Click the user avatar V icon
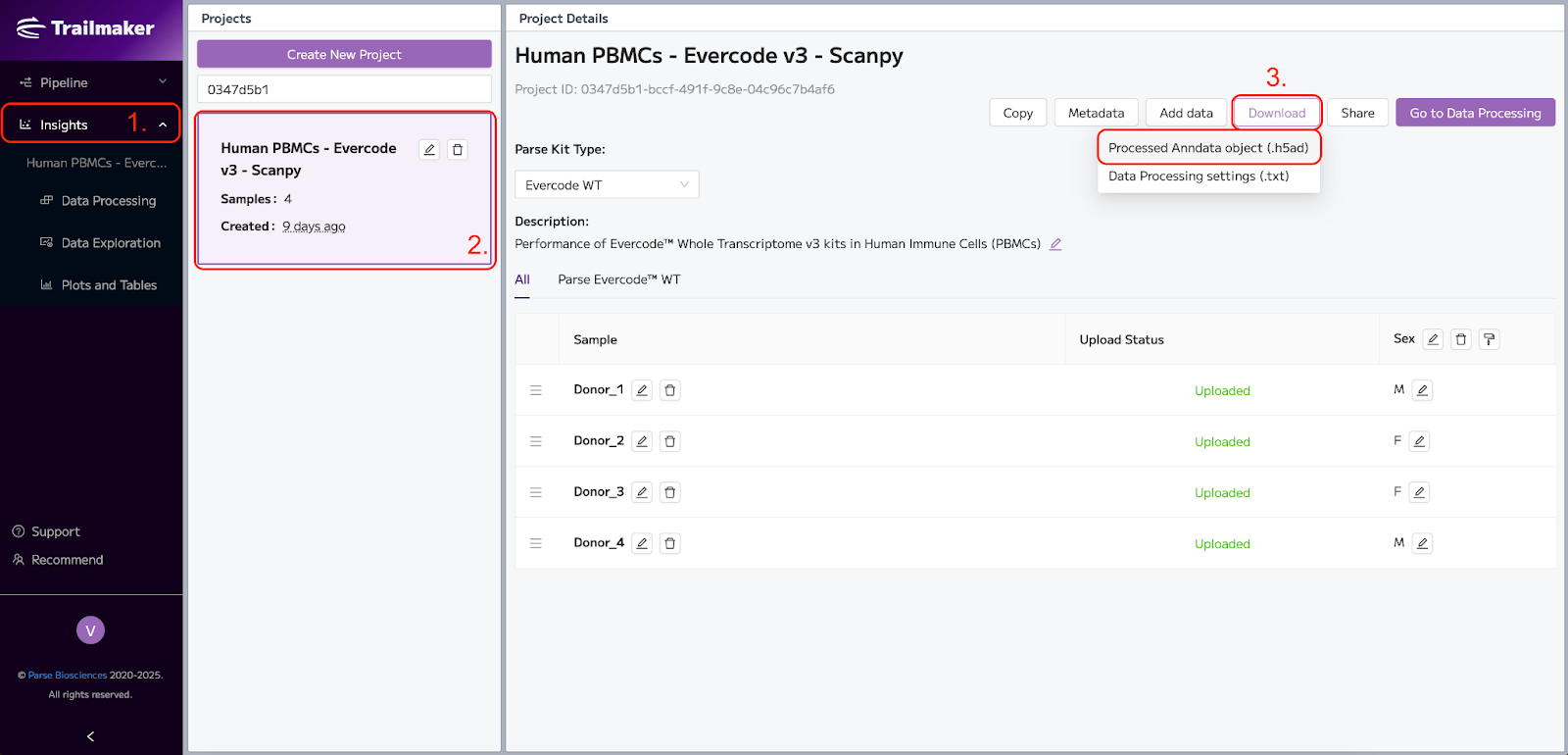1568x755 pixels. [90, 630]
